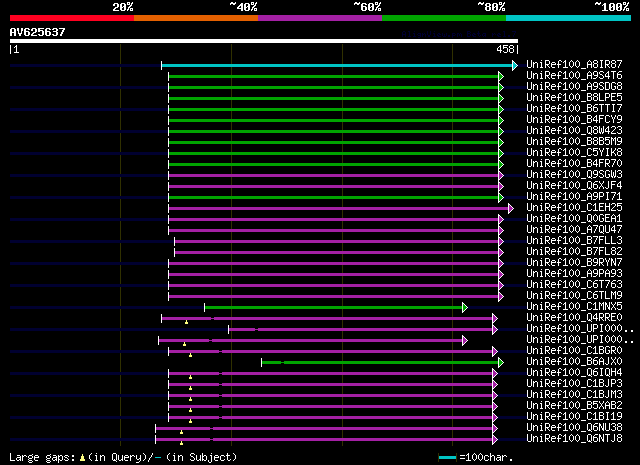Click the orange ~40% legend color bar
Screen dimensions: 640x465
coord(196,18)
